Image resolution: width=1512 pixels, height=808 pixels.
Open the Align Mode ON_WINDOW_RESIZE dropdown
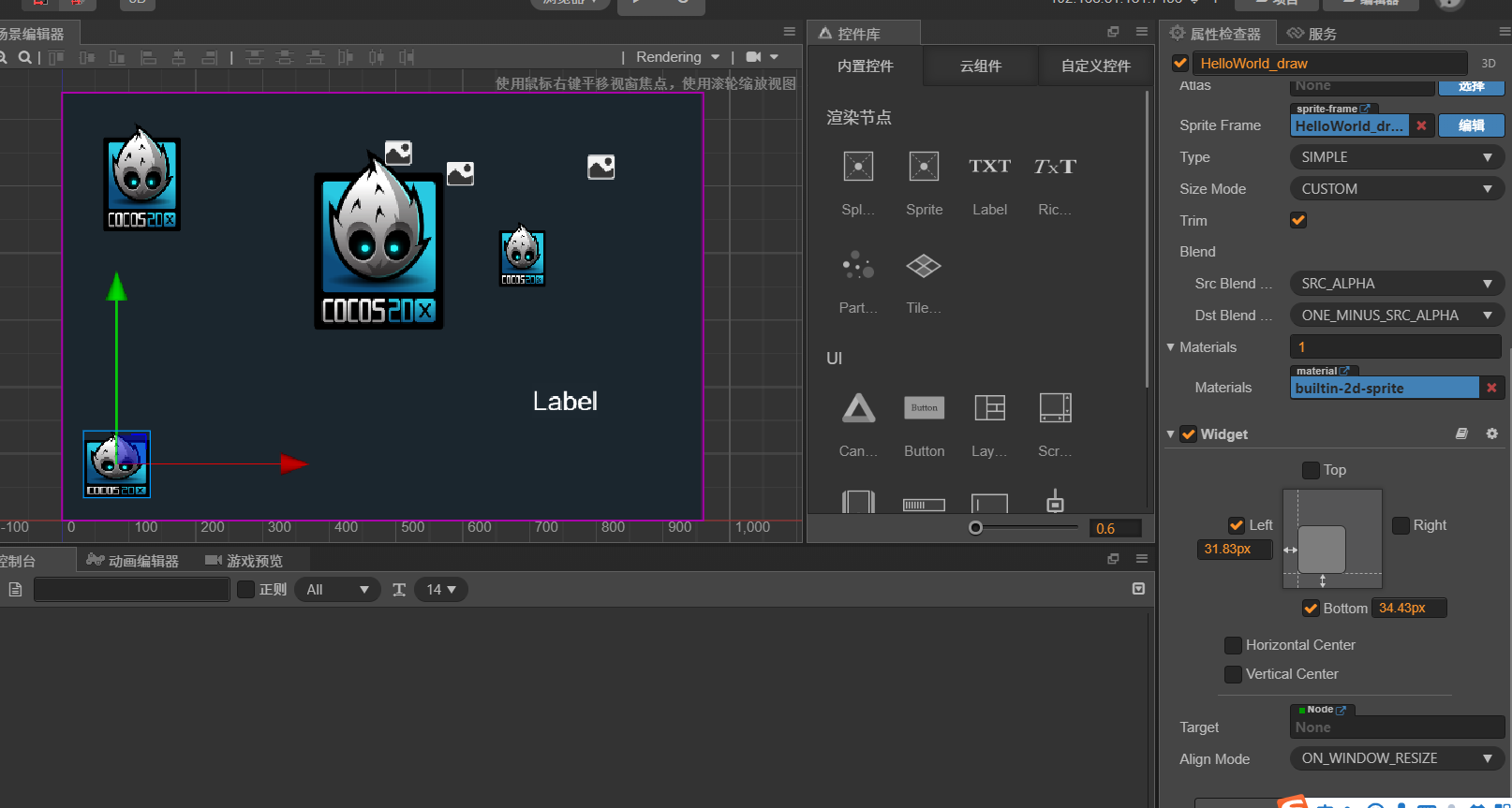click(x=1397, y=758)
